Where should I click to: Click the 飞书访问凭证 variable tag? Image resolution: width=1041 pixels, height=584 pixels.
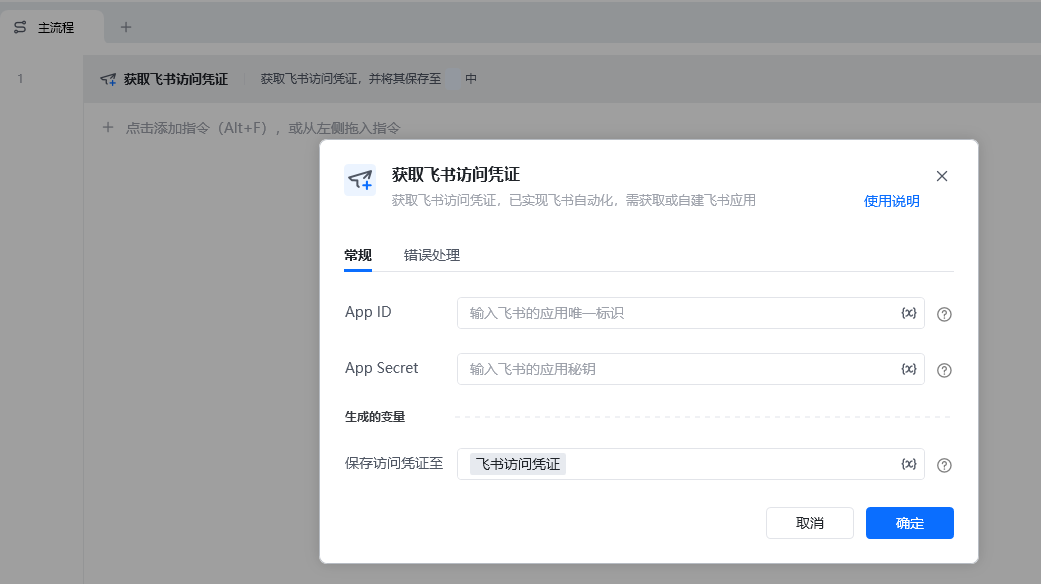coord(518,464)
